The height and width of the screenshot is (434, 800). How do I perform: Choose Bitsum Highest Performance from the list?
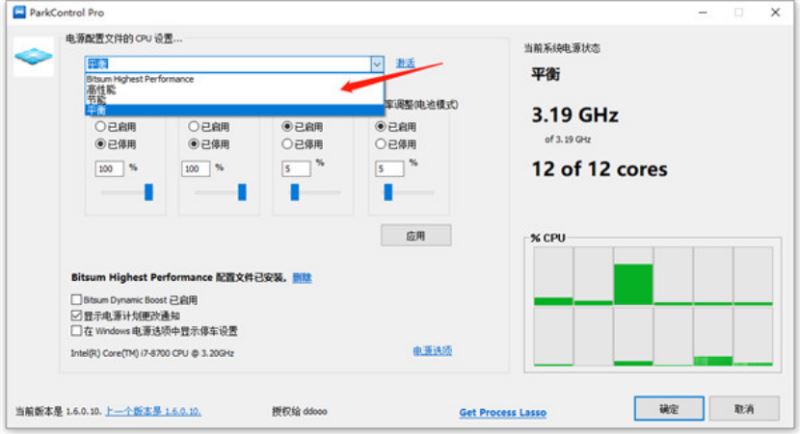click(234, 79)
